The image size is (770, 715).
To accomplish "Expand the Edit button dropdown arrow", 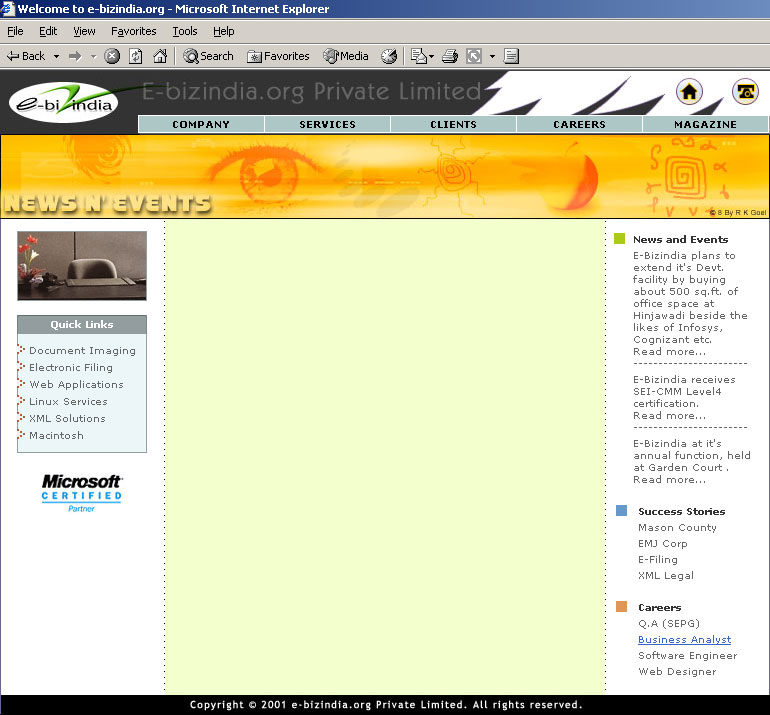I will [x=492, y=56].
